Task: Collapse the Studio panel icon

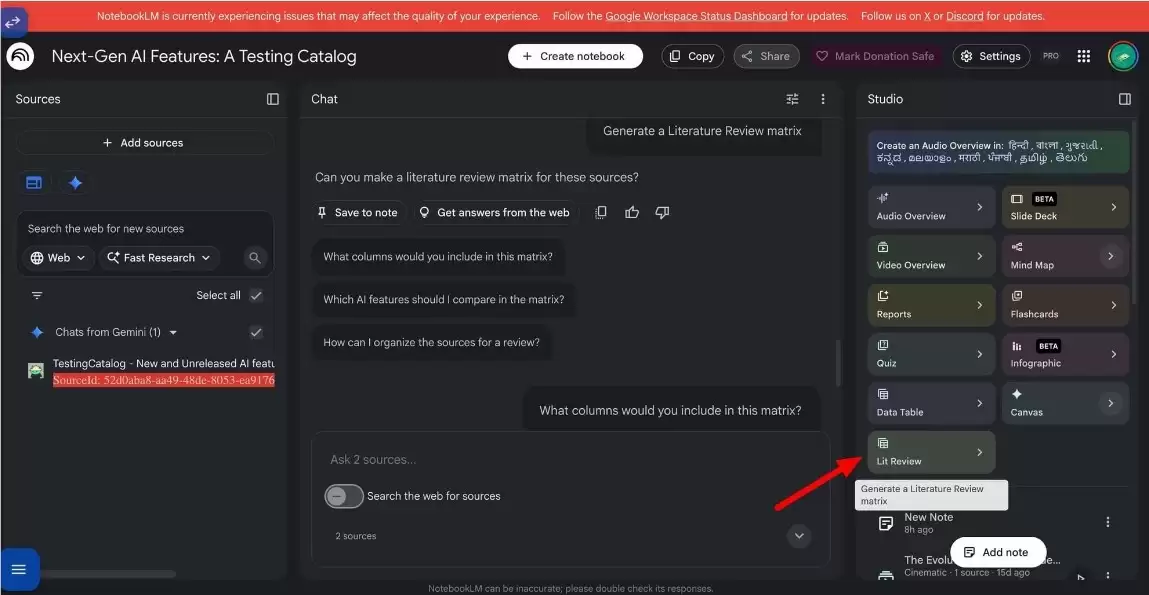Action: click(1125, 99)
